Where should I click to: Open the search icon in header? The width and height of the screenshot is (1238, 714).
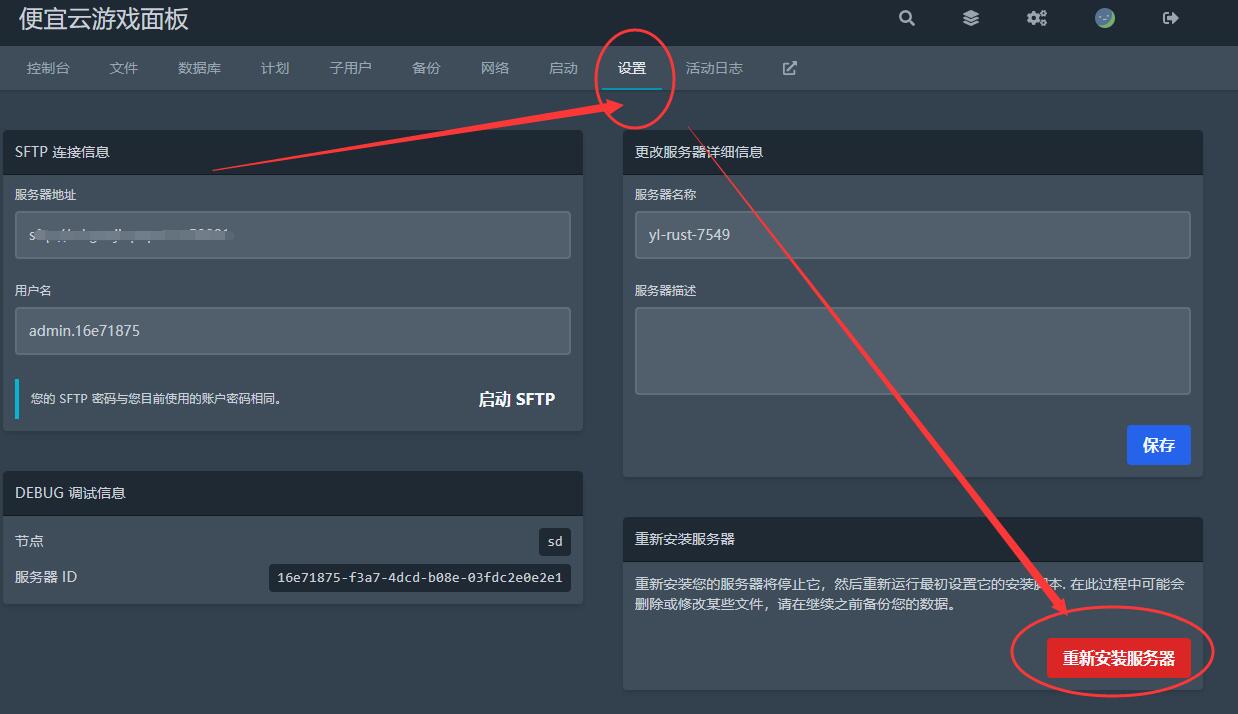907,18
